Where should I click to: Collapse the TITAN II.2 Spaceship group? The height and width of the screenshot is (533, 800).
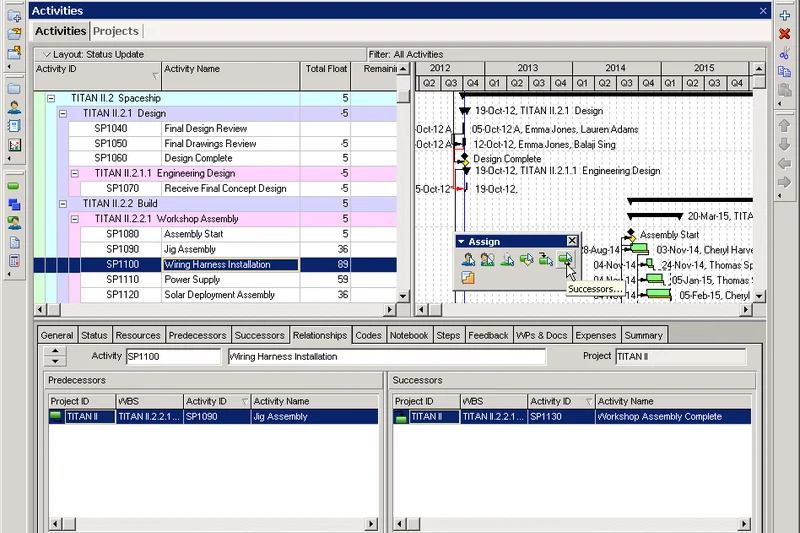51,98
